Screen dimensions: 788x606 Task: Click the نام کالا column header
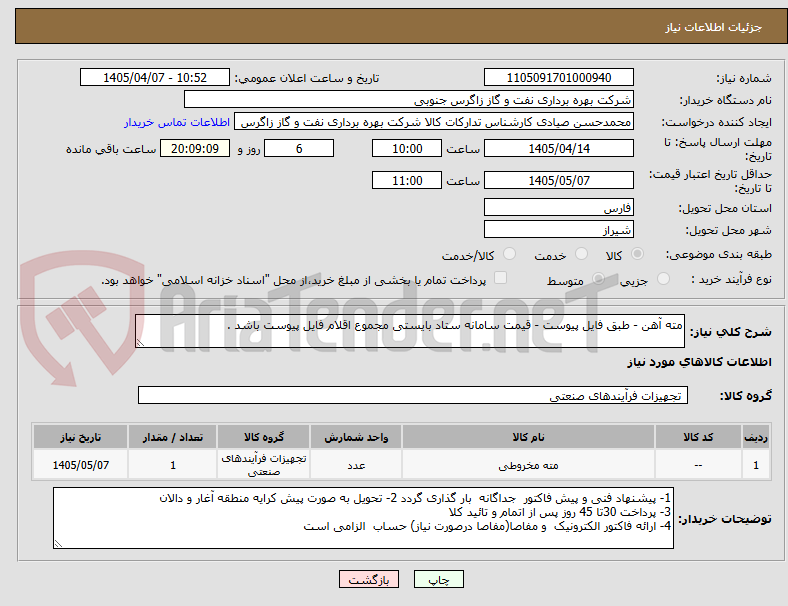point(528,437)
